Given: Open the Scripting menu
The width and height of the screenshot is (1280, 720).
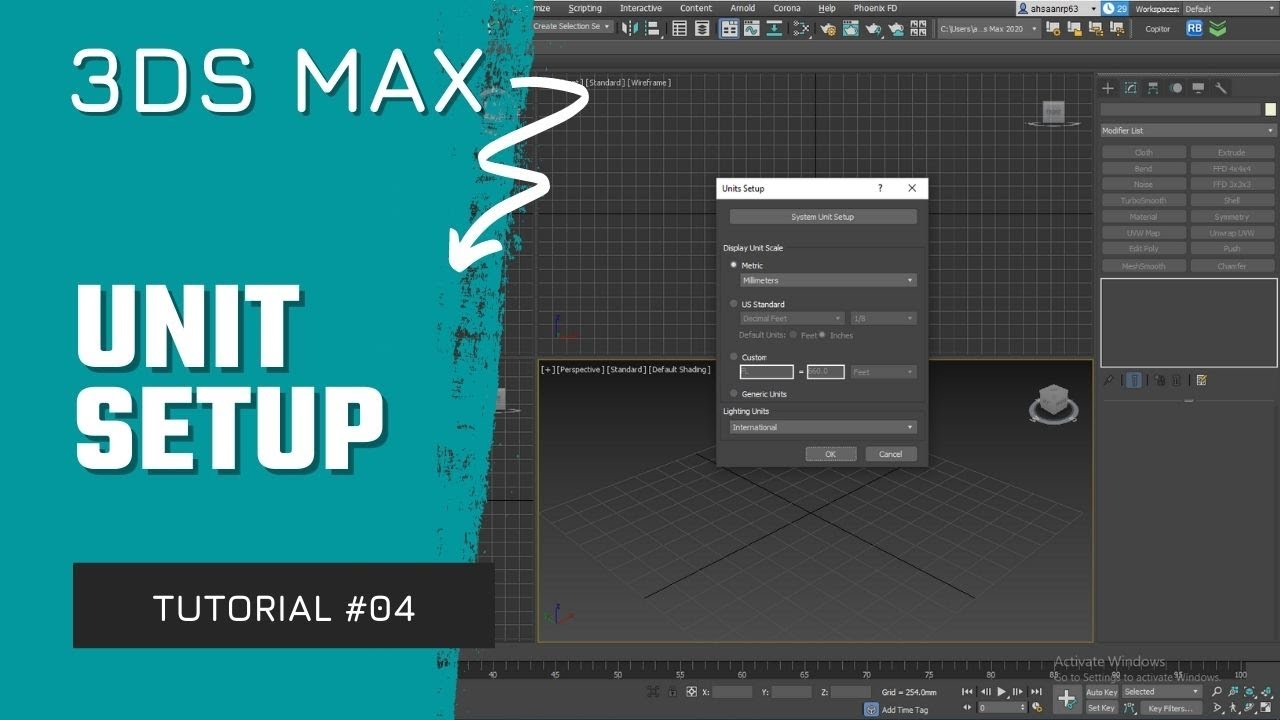Looking at the screenshot, I should coord(585,8).
